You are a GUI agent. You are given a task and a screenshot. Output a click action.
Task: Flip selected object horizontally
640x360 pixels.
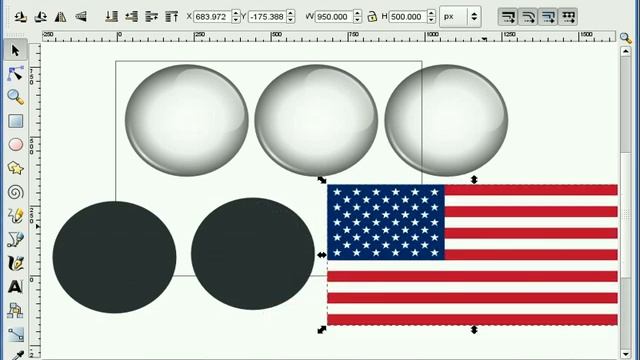[x=60, y=17]
